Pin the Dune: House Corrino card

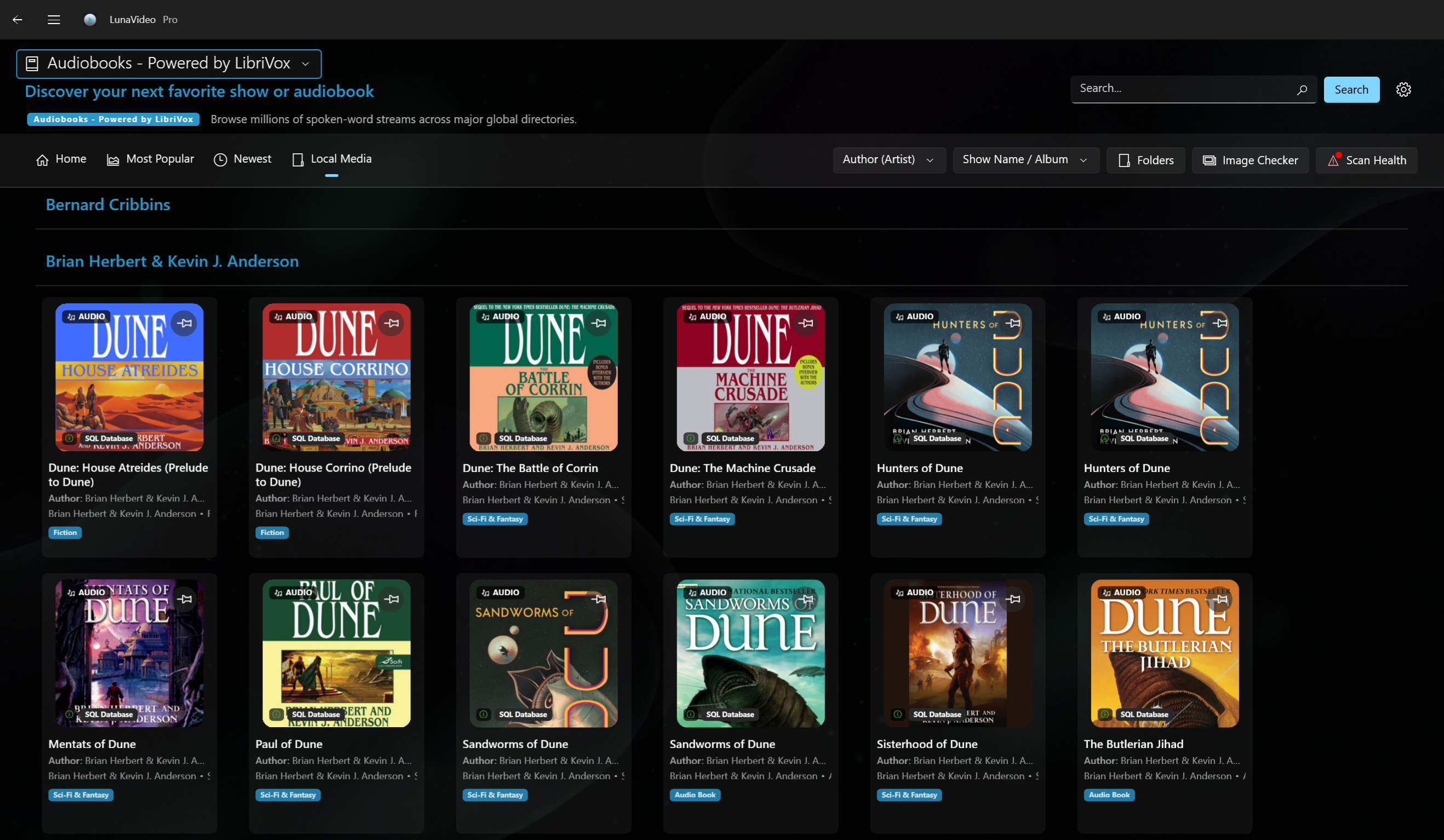tap(392, 323)
